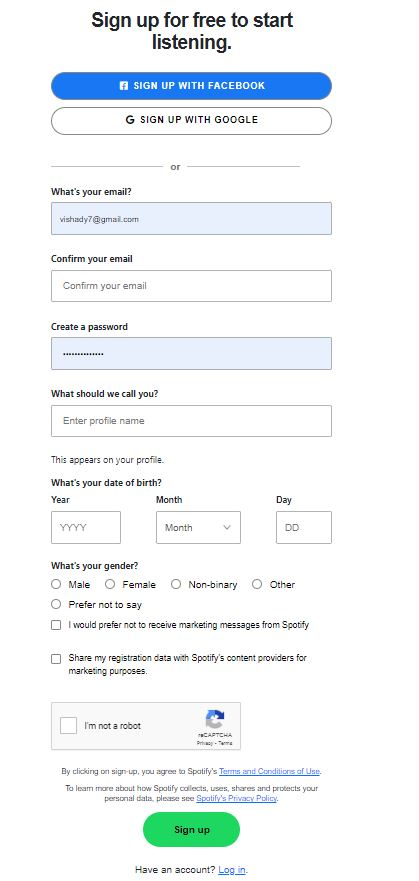Click the Facebook logo icon
Viewport: 419px width, 881px height.
click(124, 86)
